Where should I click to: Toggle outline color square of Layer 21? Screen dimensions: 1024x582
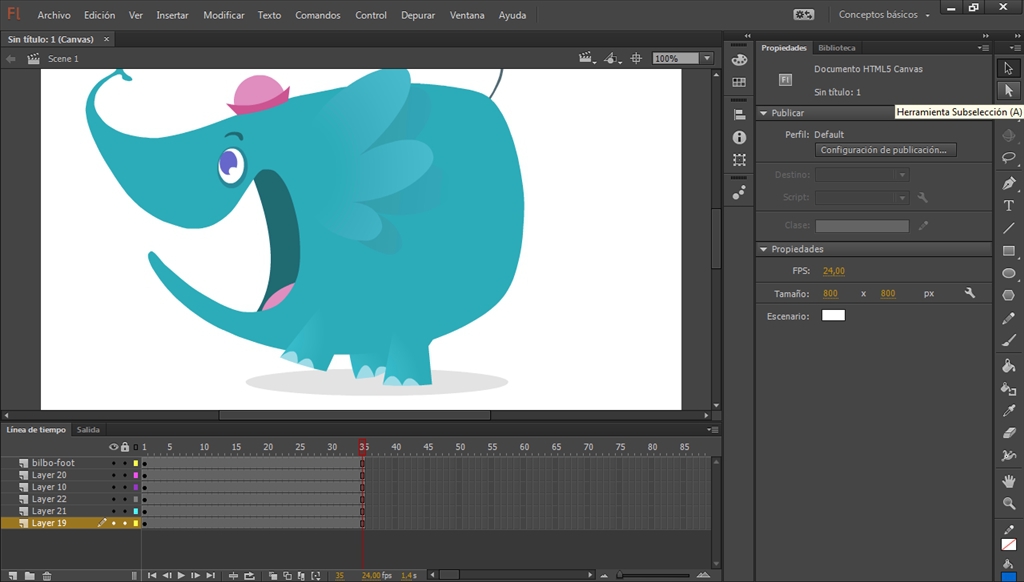(x=136, y=511)
